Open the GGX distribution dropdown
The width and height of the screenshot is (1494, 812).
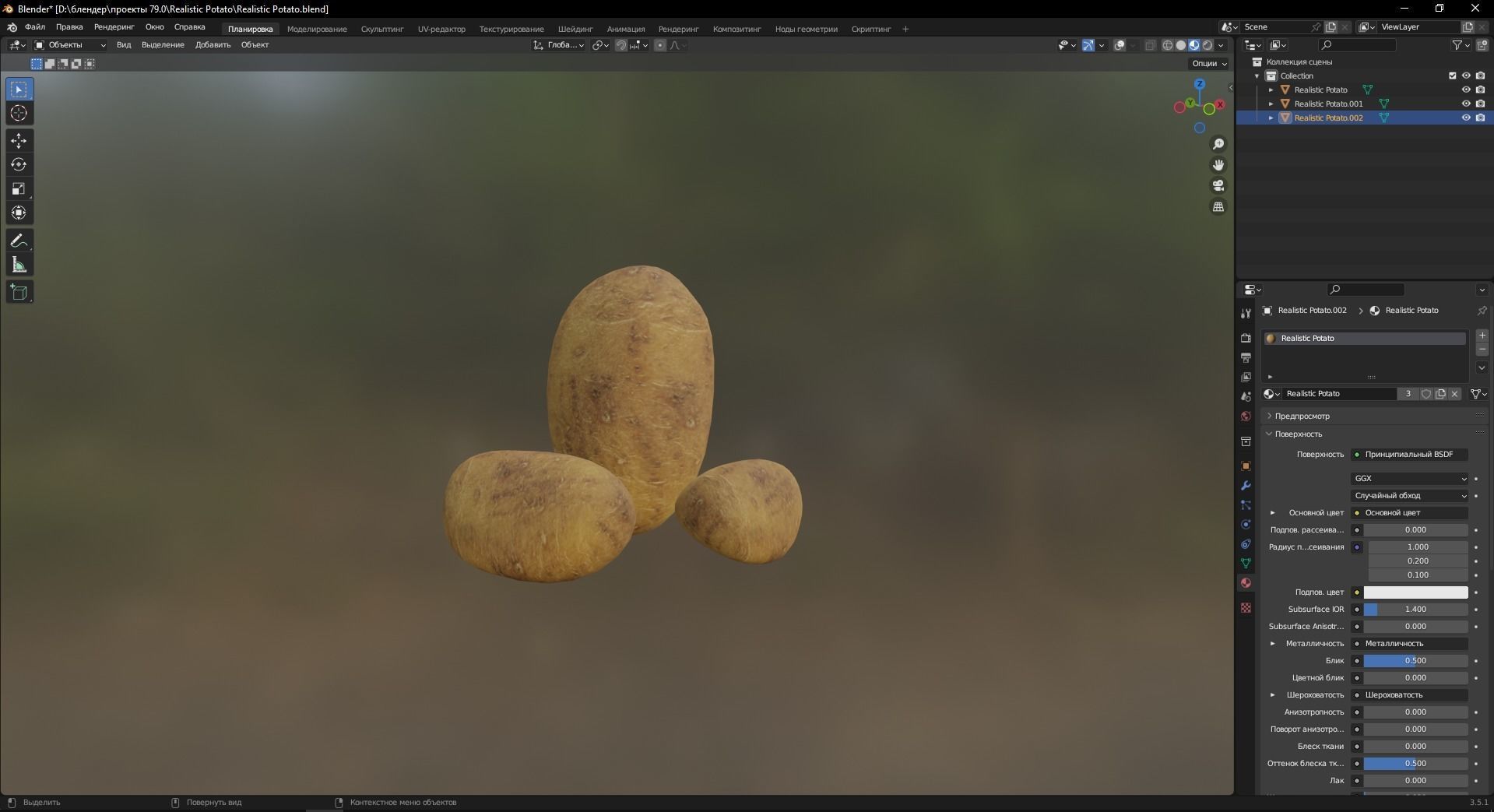[1409, 478]
